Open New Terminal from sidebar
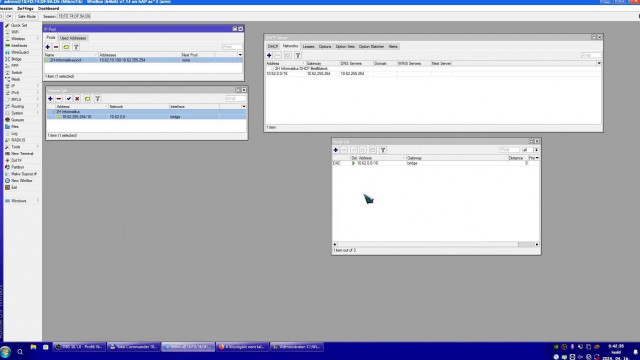Image resolution: width=640 pixels, height=360 pixels. pos(22,153)
